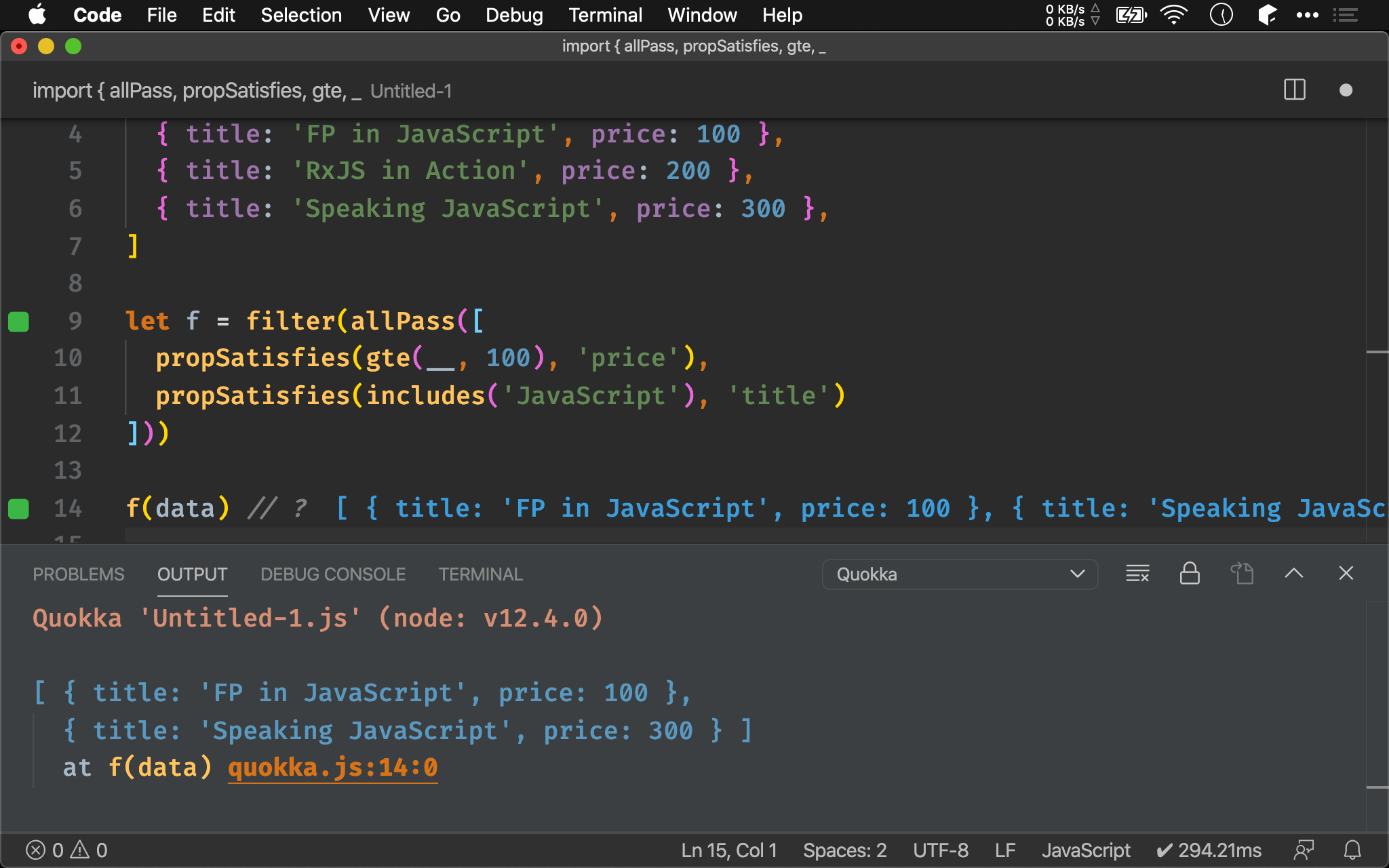Open the feedback icon in status bar
This screenshot has width=1389, height=868.
click(x=1304, y=850)
